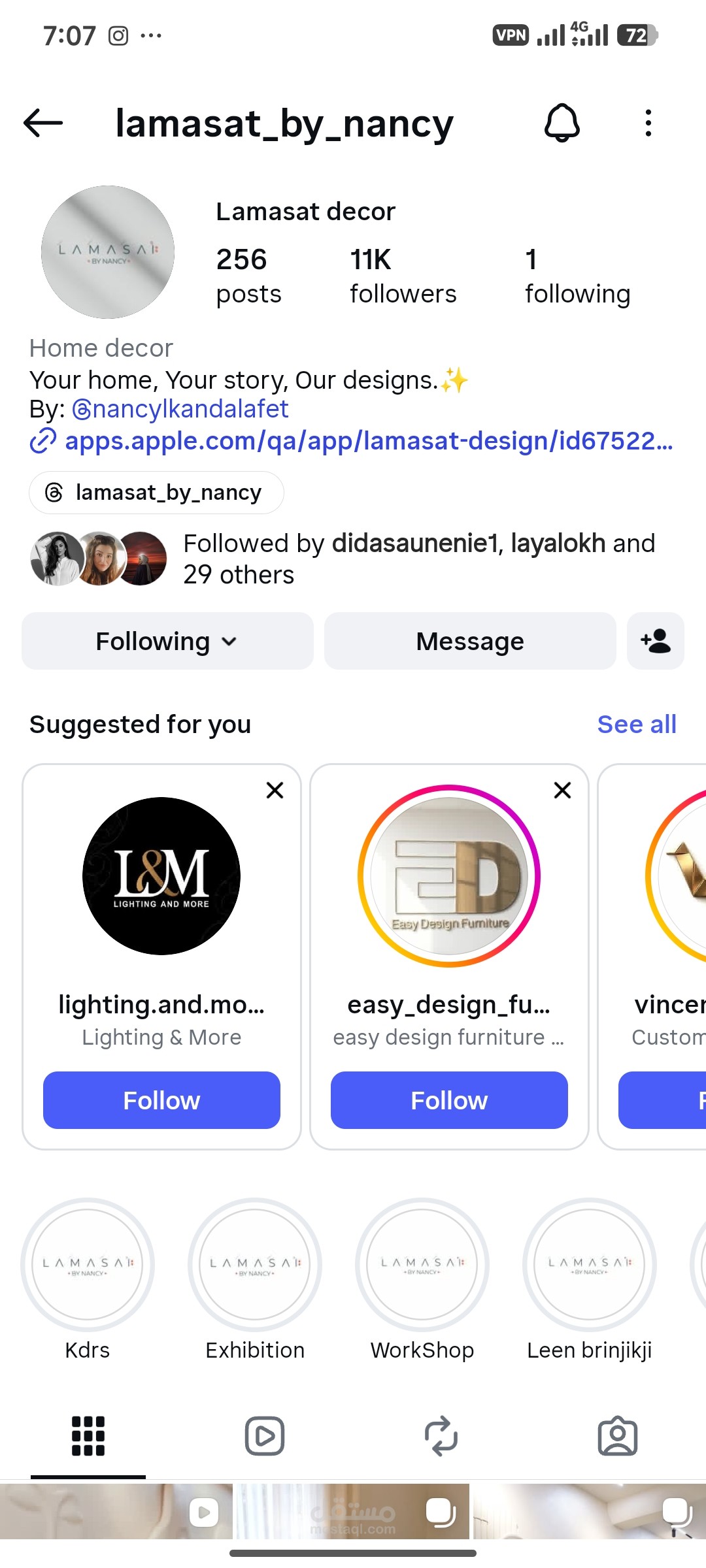Tap the add suggested people icon
706x1568 pixels.
click(656, 641)
